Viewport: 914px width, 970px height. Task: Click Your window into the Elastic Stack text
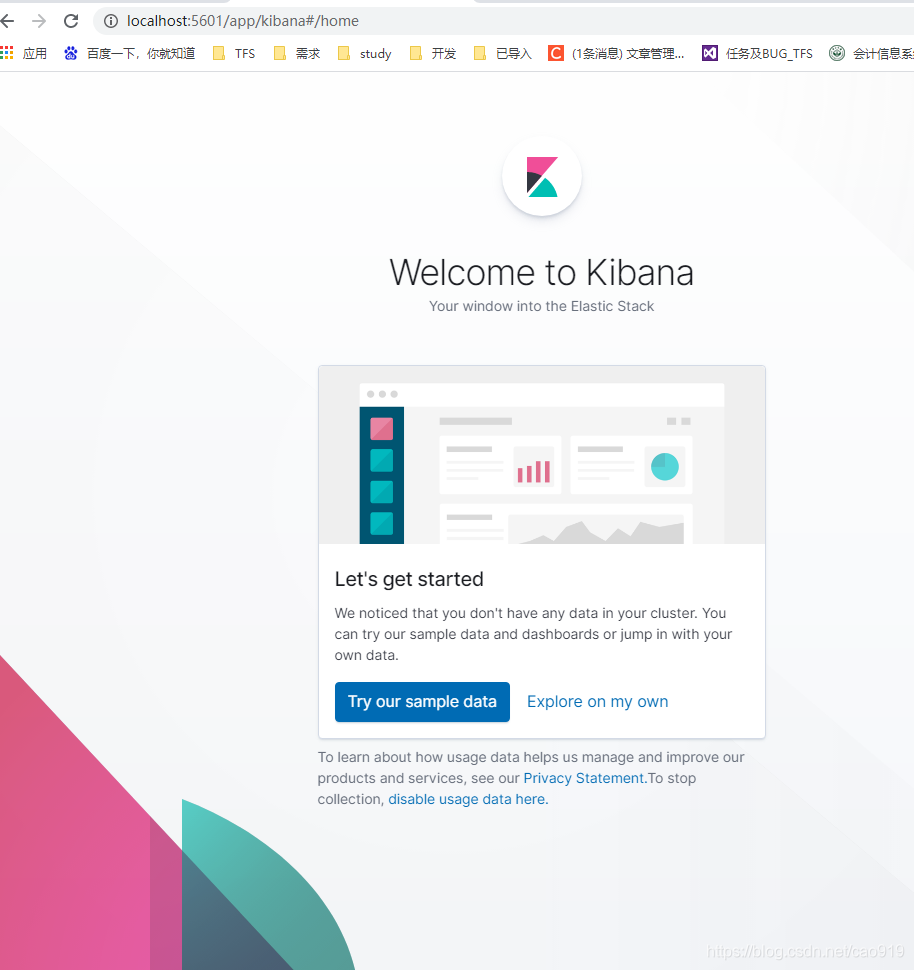coord(541,306)
